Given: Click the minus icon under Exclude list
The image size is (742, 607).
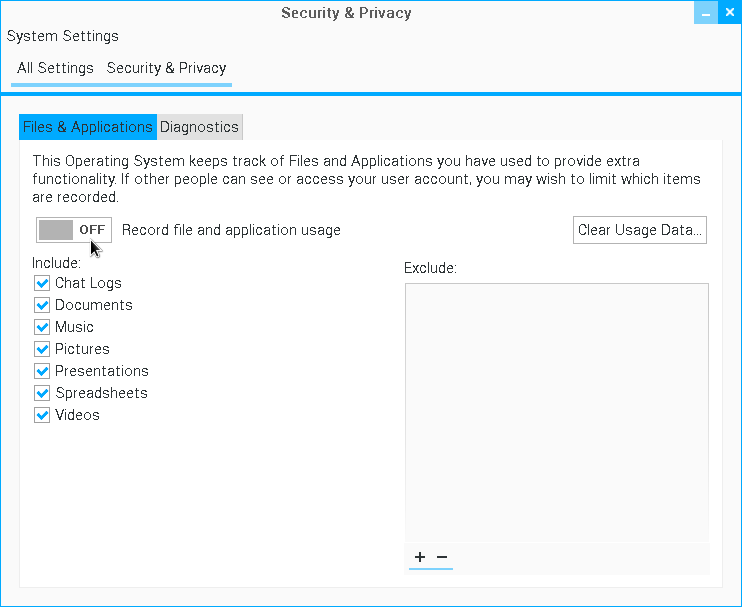Looking at the screenshot, I should 442,557.
